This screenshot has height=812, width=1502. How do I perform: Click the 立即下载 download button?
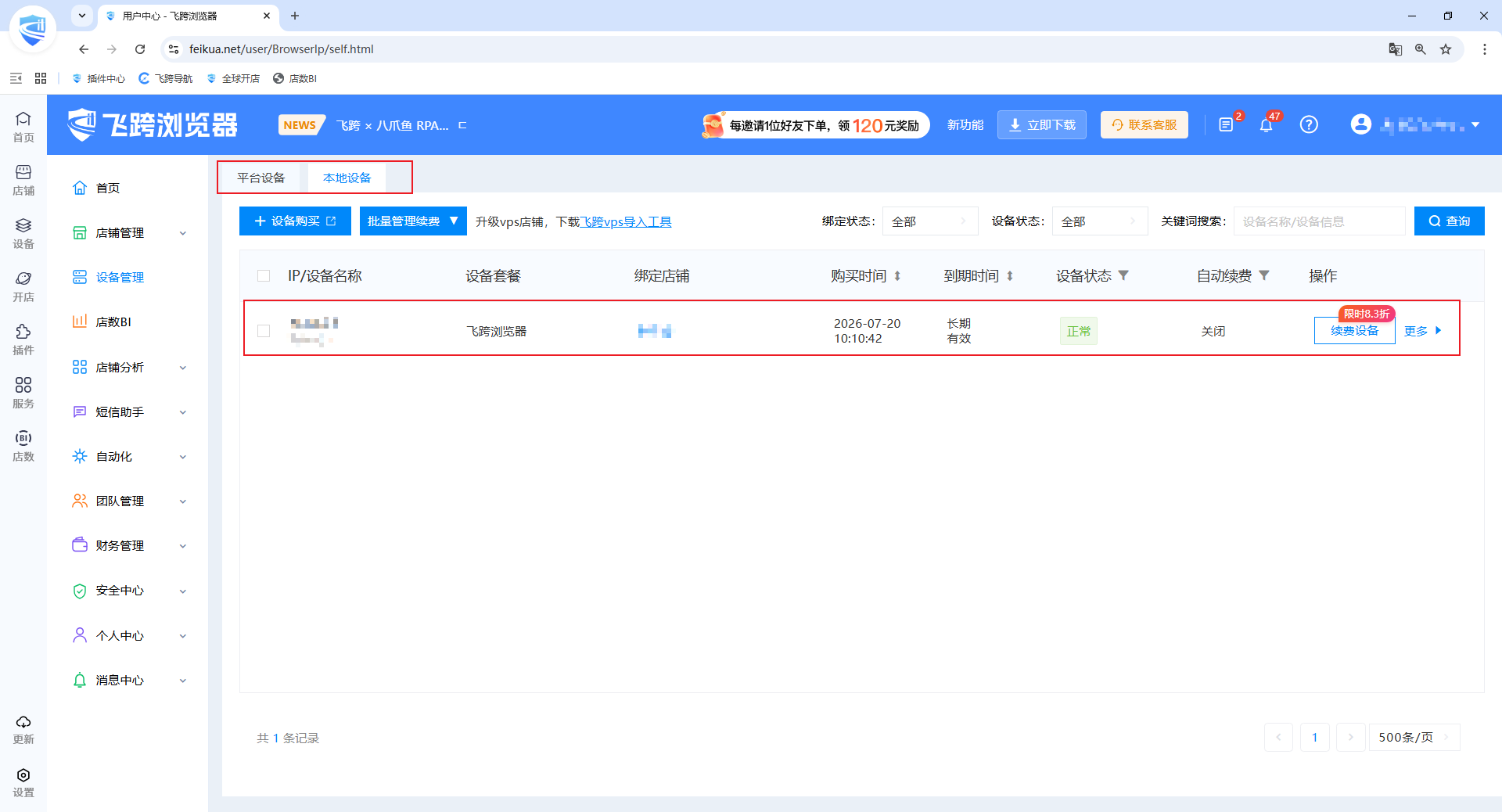(x=1042, y=124)
